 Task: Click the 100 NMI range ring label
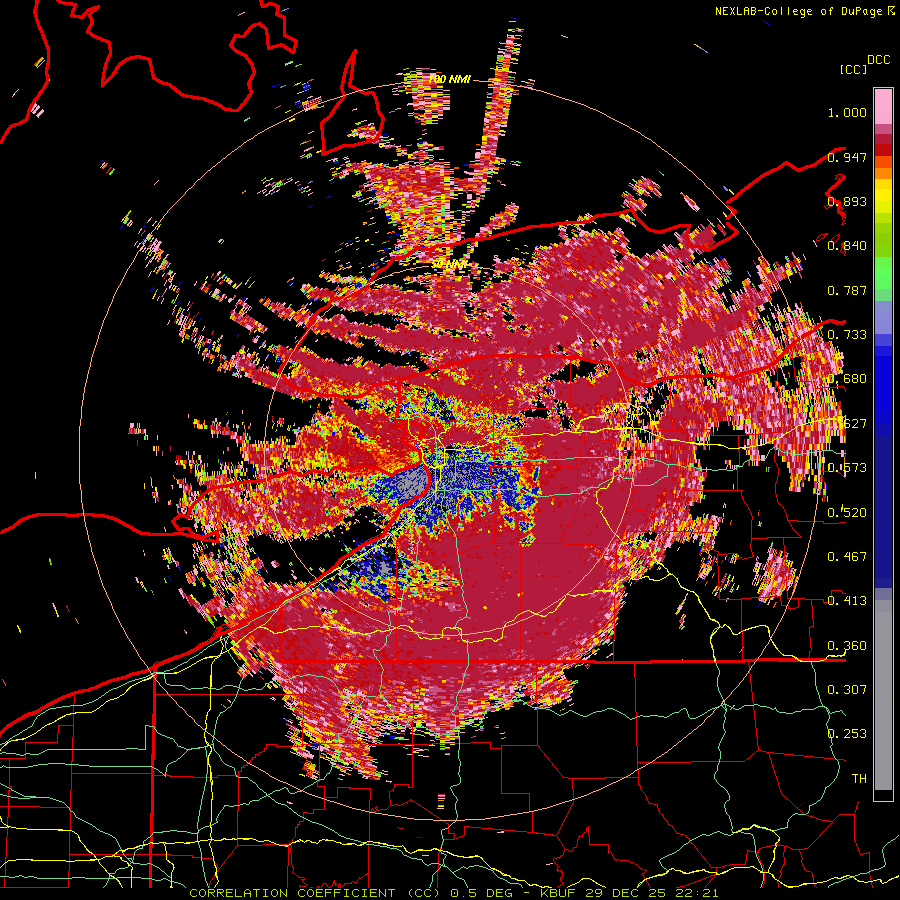[449, 79]
